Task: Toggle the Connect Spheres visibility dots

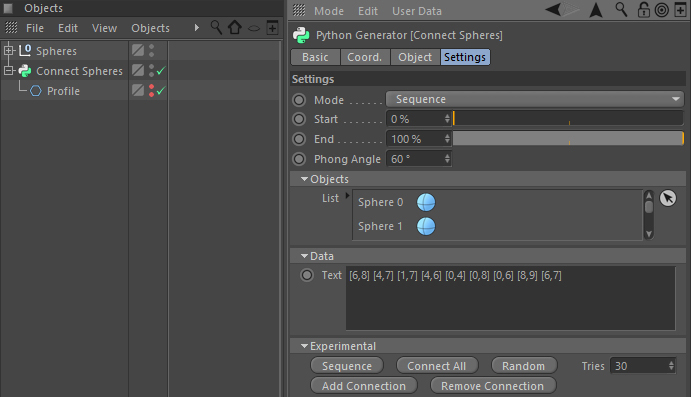Action: coord(152,70)
